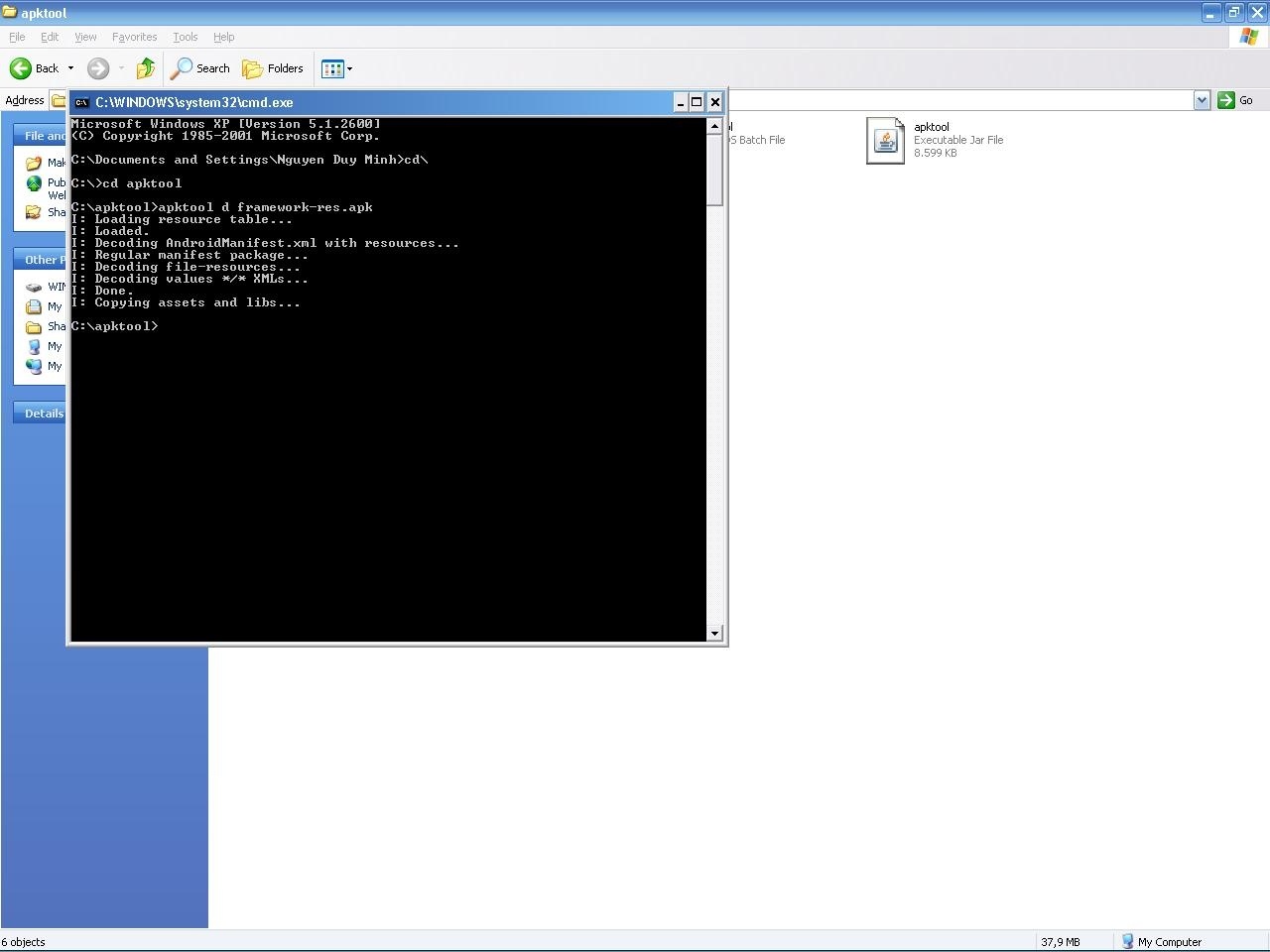Viewport: 1270px width, 952px height.
Task: Maximize the cmd.exe console window
Action: tap(697, 102)
